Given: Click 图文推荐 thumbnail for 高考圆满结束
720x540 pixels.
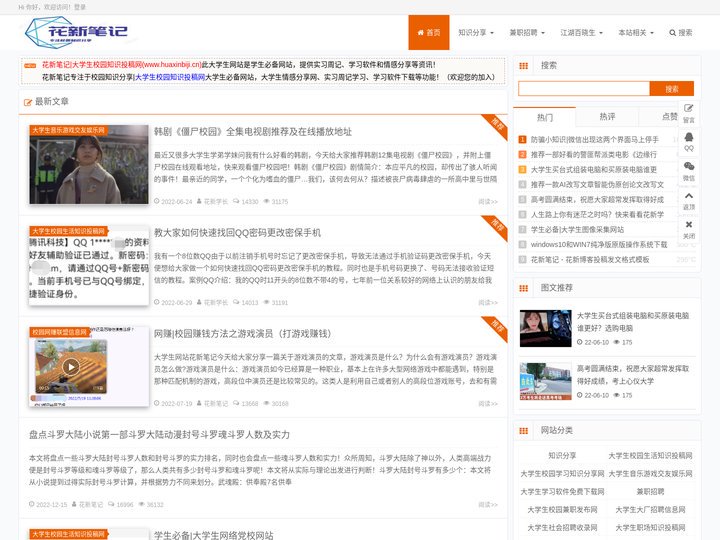Looking at the screenshot, I should click(546, 381).
